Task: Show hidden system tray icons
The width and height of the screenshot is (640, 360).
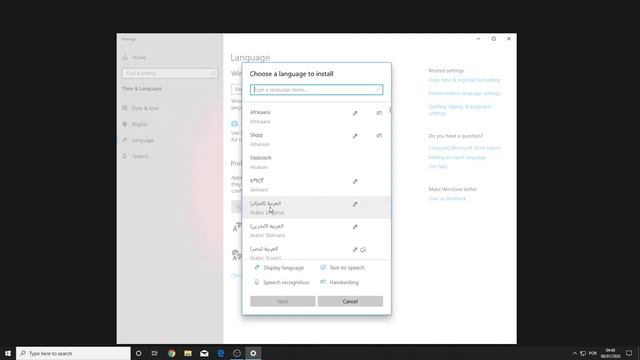Action: tap(575, 353)
